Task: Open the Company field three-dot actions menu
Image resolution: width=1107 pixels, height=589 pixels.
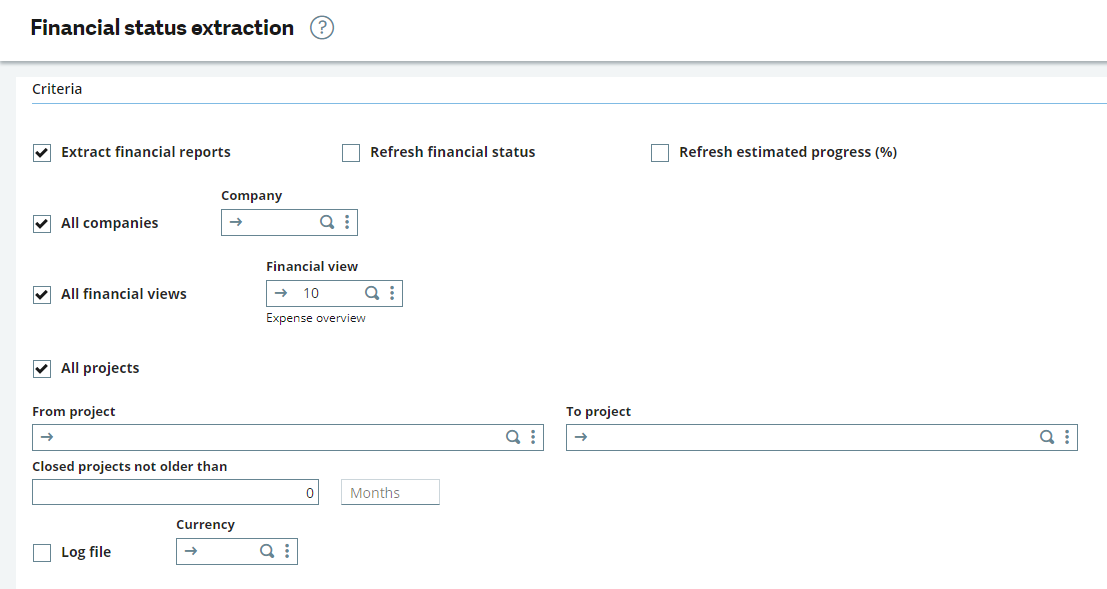Action: pyautogui.click(x=347, y=222)
